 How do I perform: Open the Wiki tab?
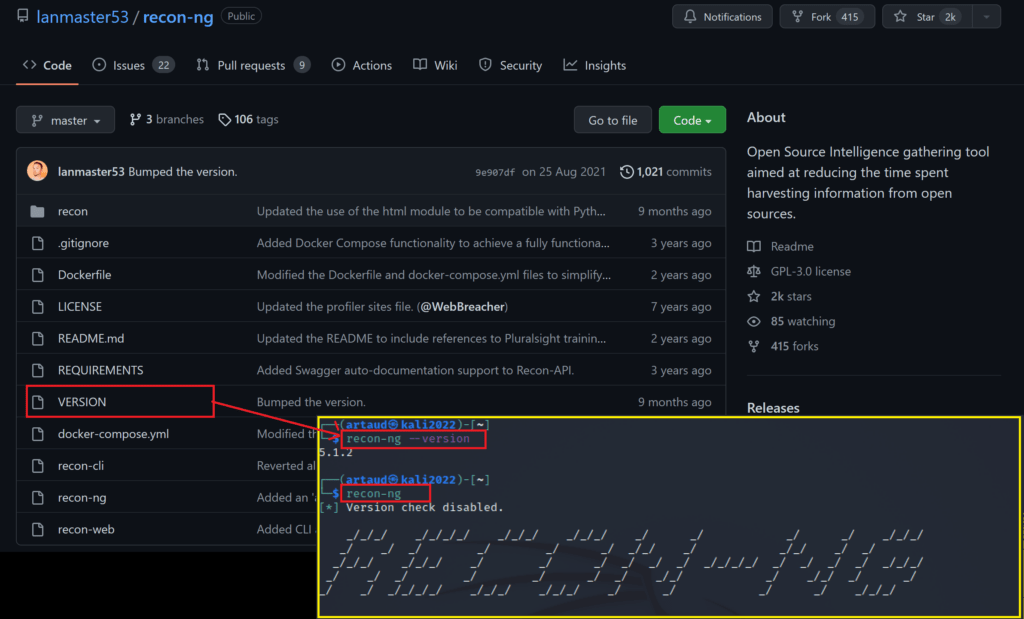(435, 65)
